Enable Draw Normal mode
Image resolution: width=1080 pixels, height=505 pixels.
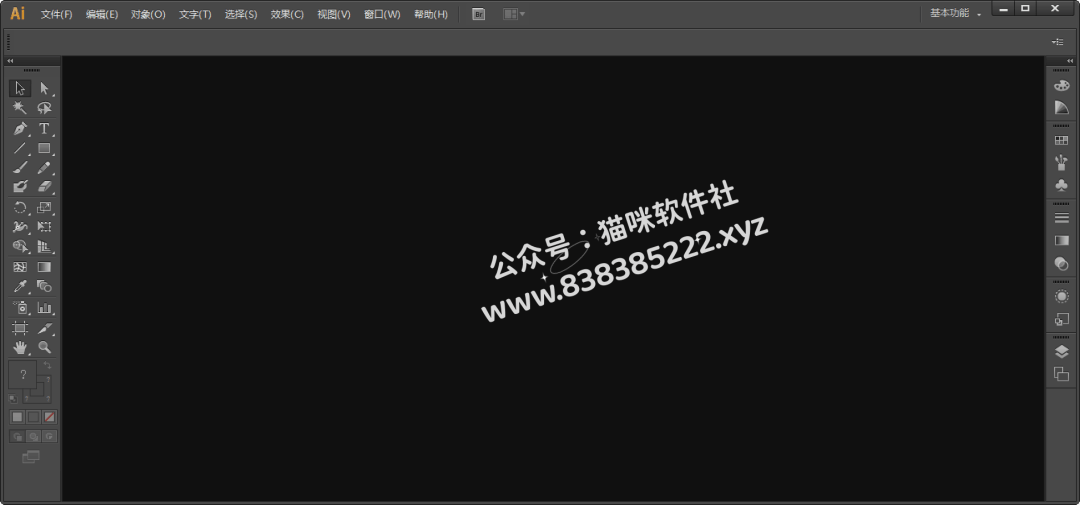coord(17,436)
